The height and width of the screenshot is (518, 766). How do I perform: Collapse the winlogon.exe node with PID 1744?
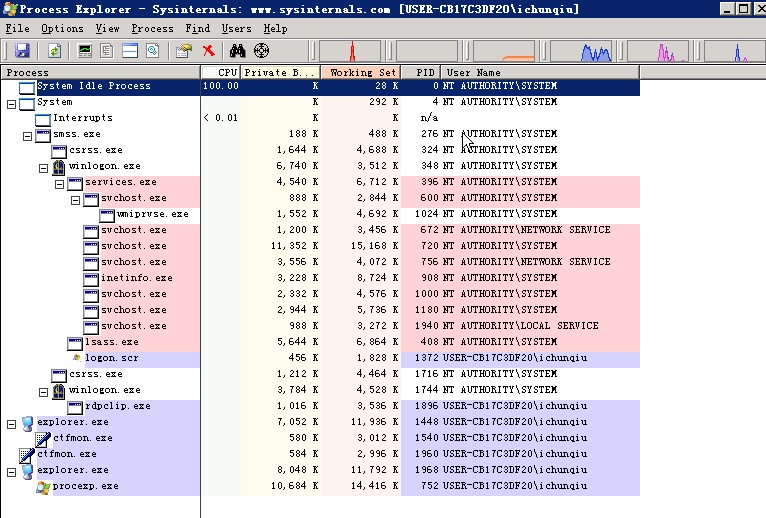pos(43,392)
